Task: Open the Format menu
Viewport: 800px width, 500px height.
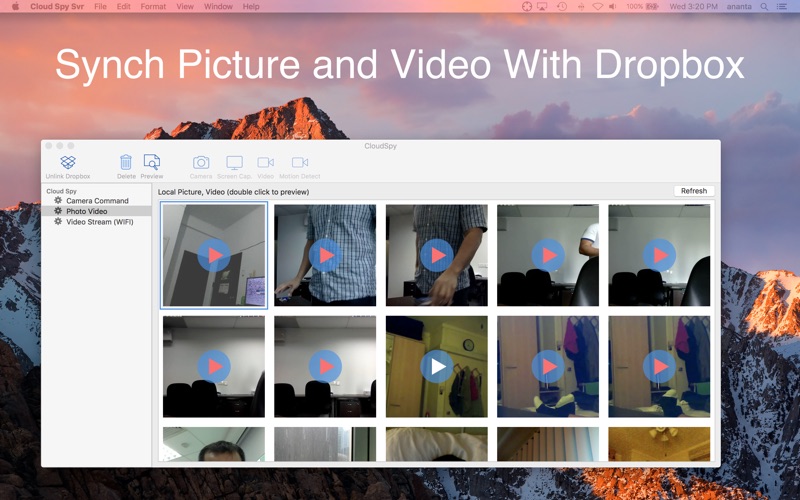Action: 153,7
